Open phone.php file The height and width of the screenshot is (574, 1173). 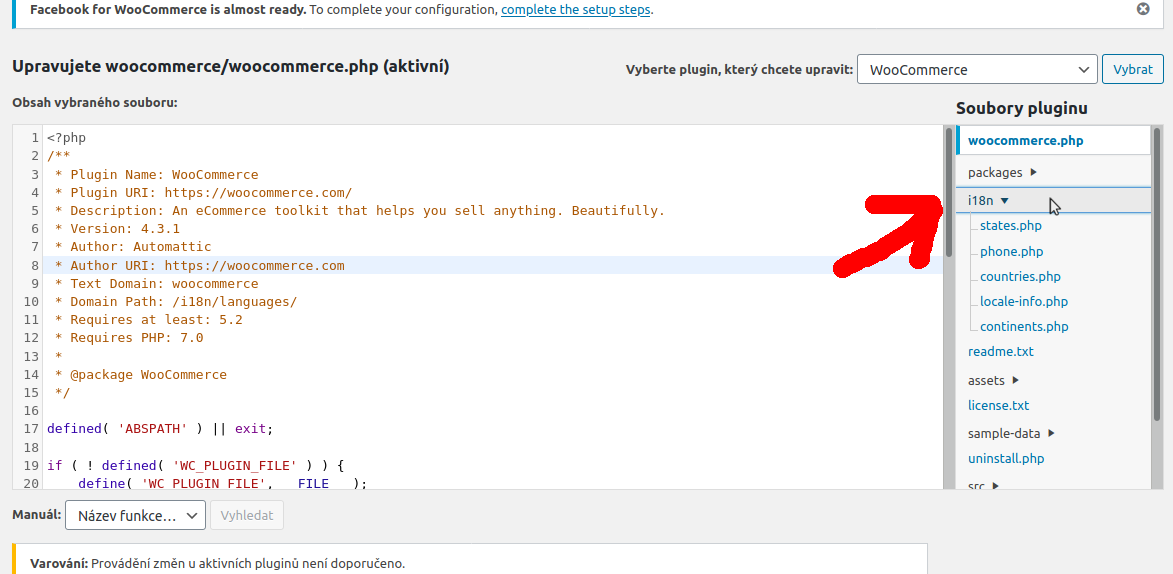[1011, 251]
